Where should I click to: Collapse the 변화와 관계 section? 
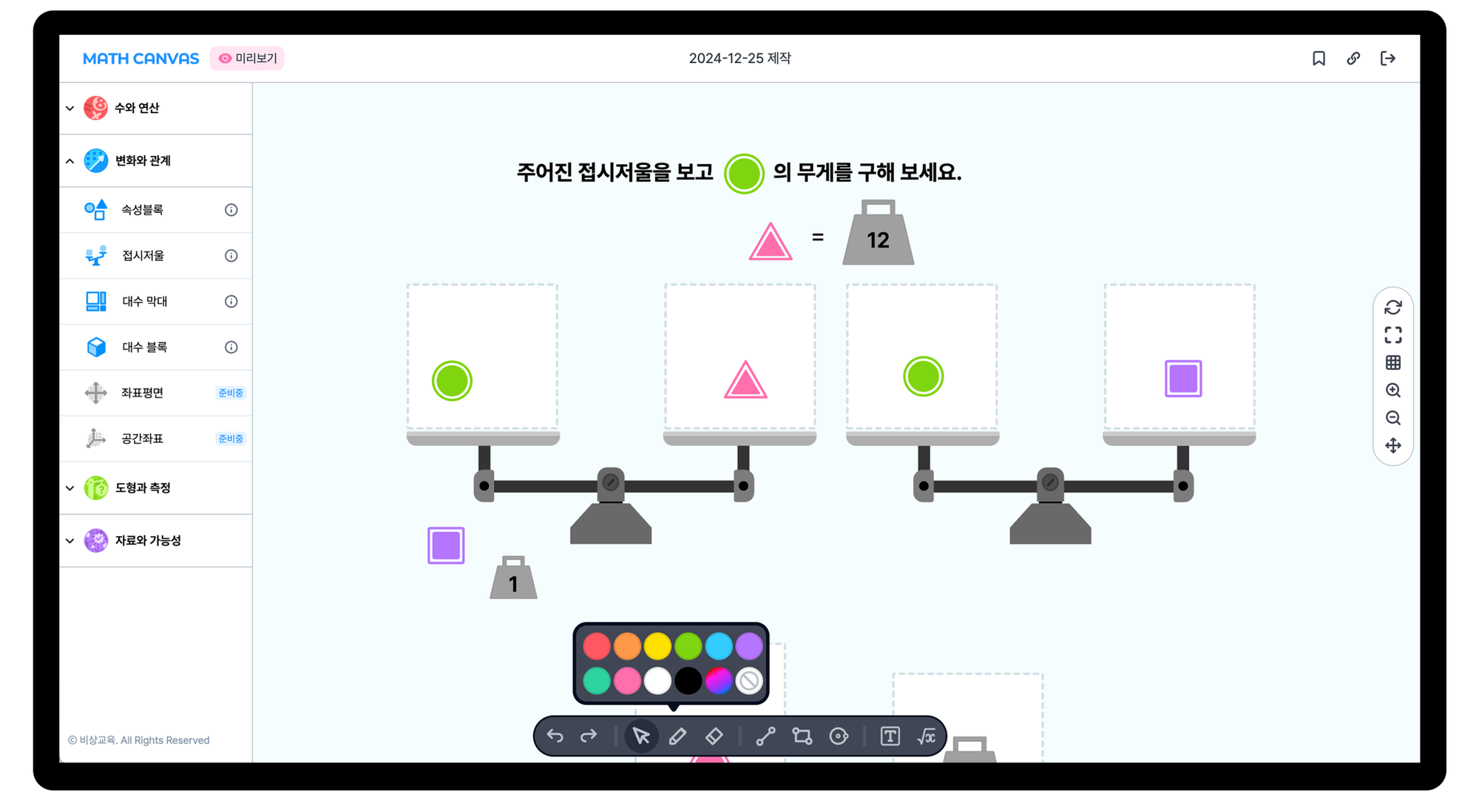tap(142, 160)
